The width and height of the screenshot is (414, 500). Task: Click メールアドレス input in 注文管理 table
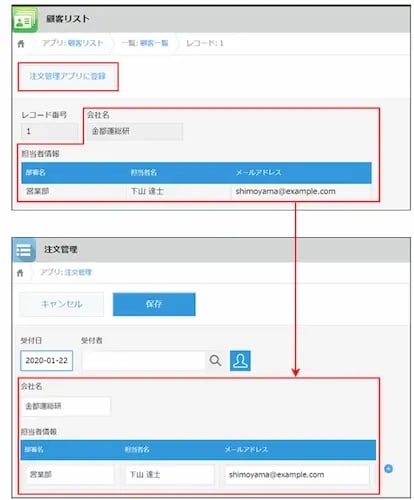pos(297,474)
